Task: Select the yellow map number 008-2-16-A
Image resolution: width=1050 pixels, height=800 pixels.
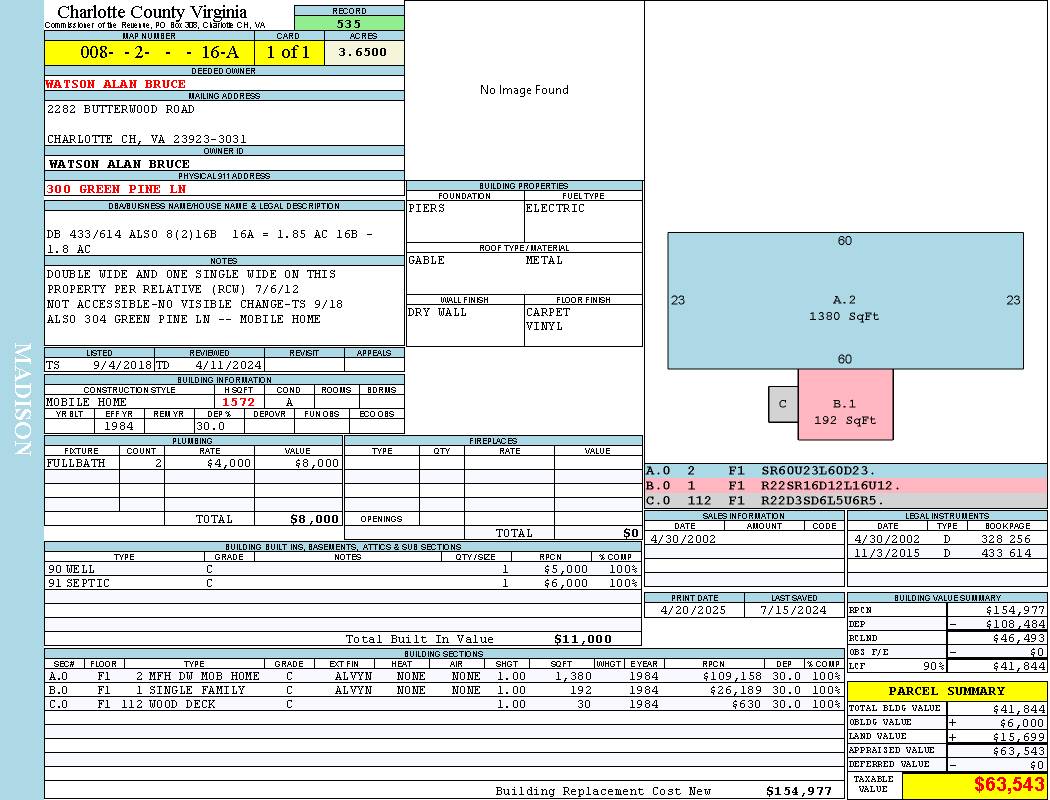Action: [149, 53]
